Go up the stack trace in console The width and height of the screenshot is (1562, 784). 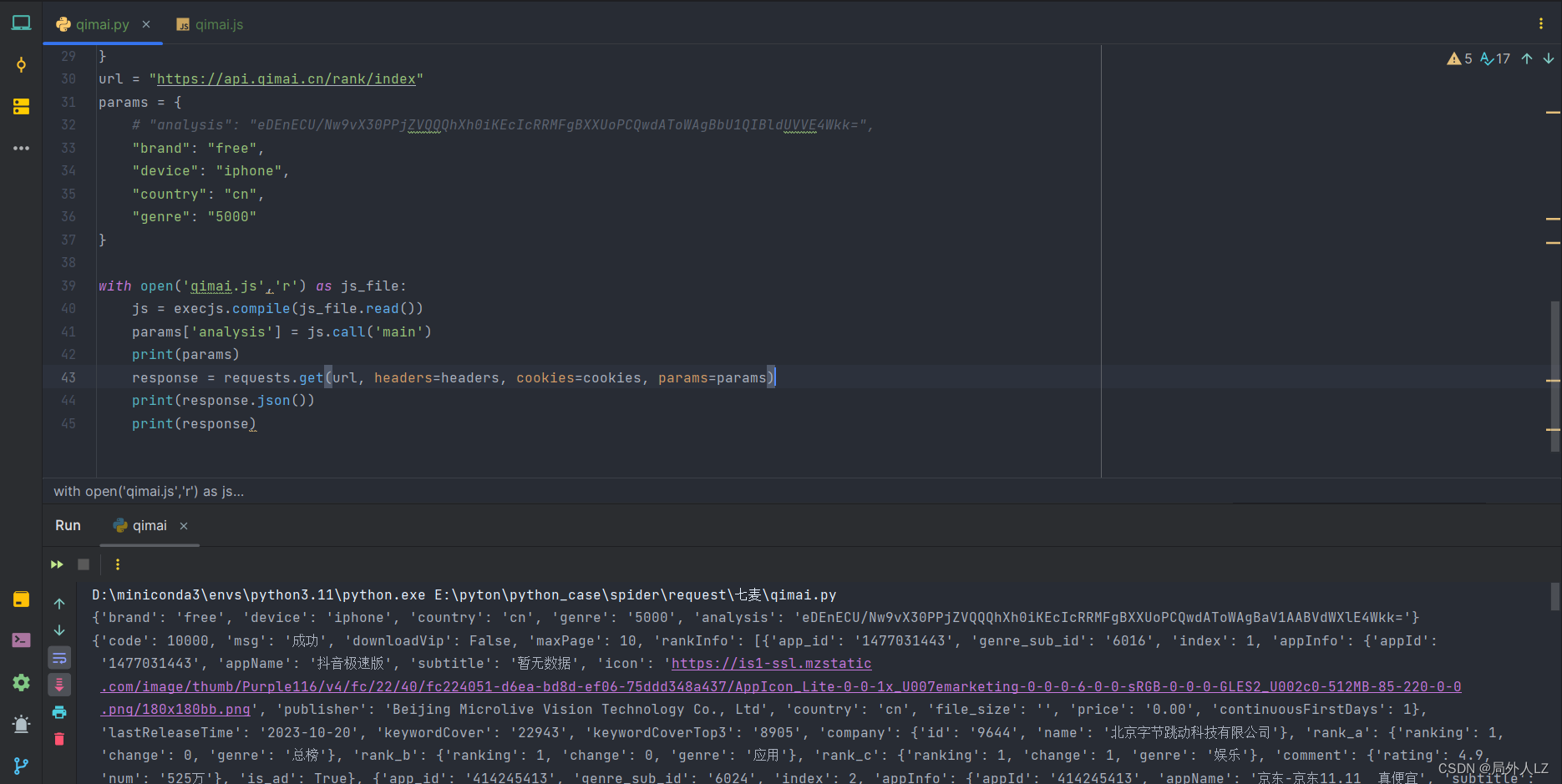(59, 604)
